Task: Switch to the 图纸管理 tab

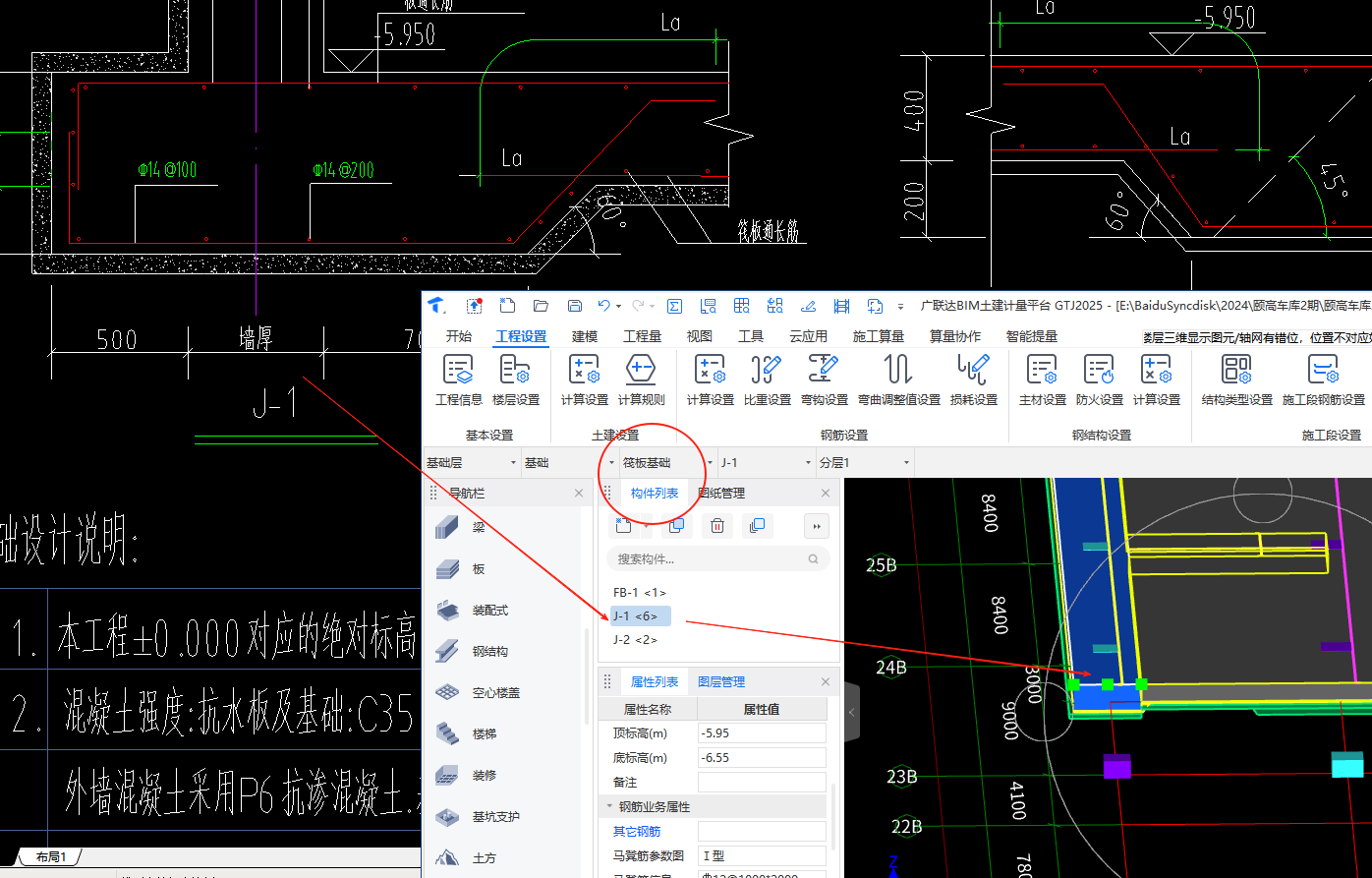Action: pyautogui.click(x=721, y=493)
